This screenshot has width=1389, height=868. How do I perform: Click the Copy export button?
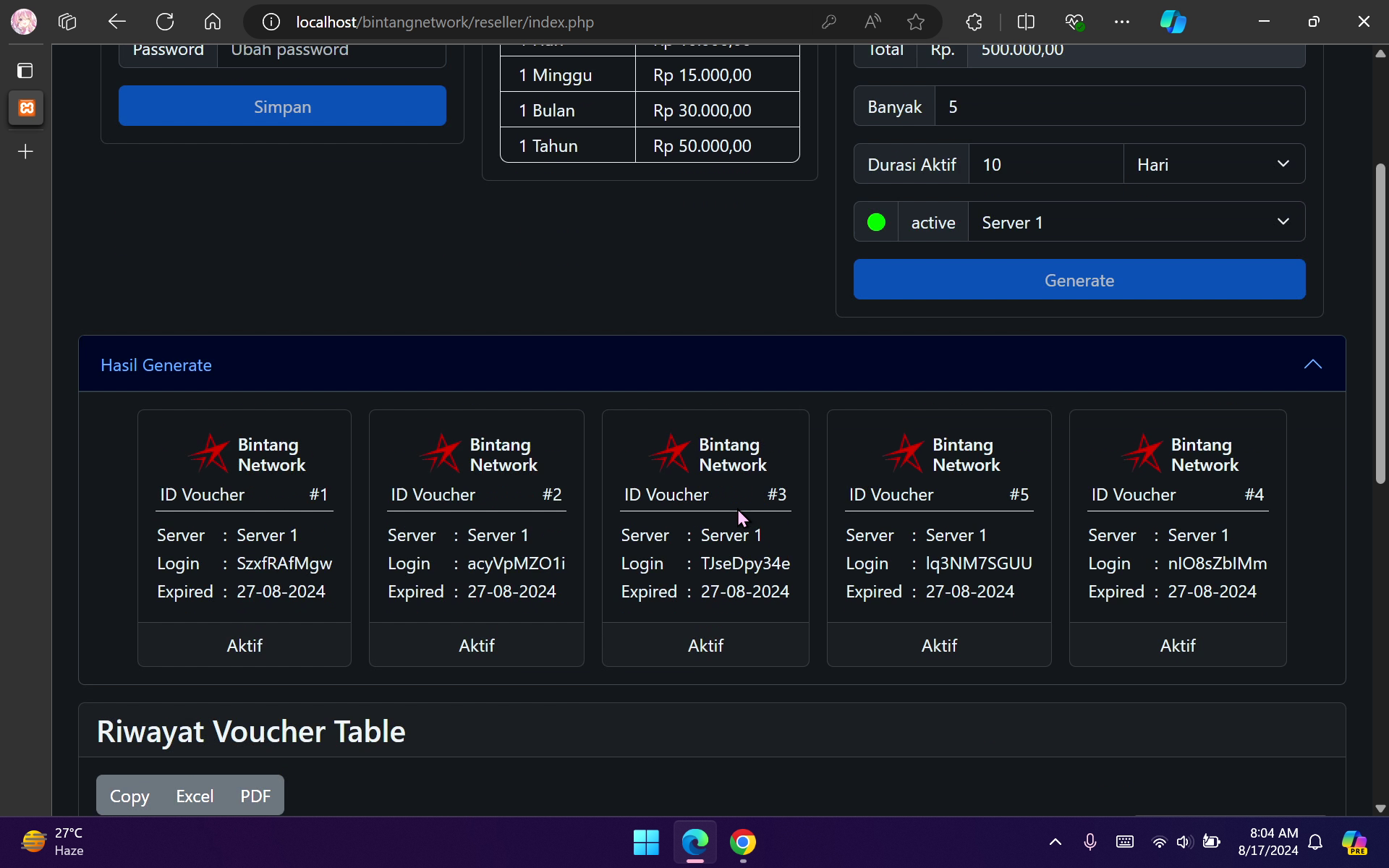point(129,796)
